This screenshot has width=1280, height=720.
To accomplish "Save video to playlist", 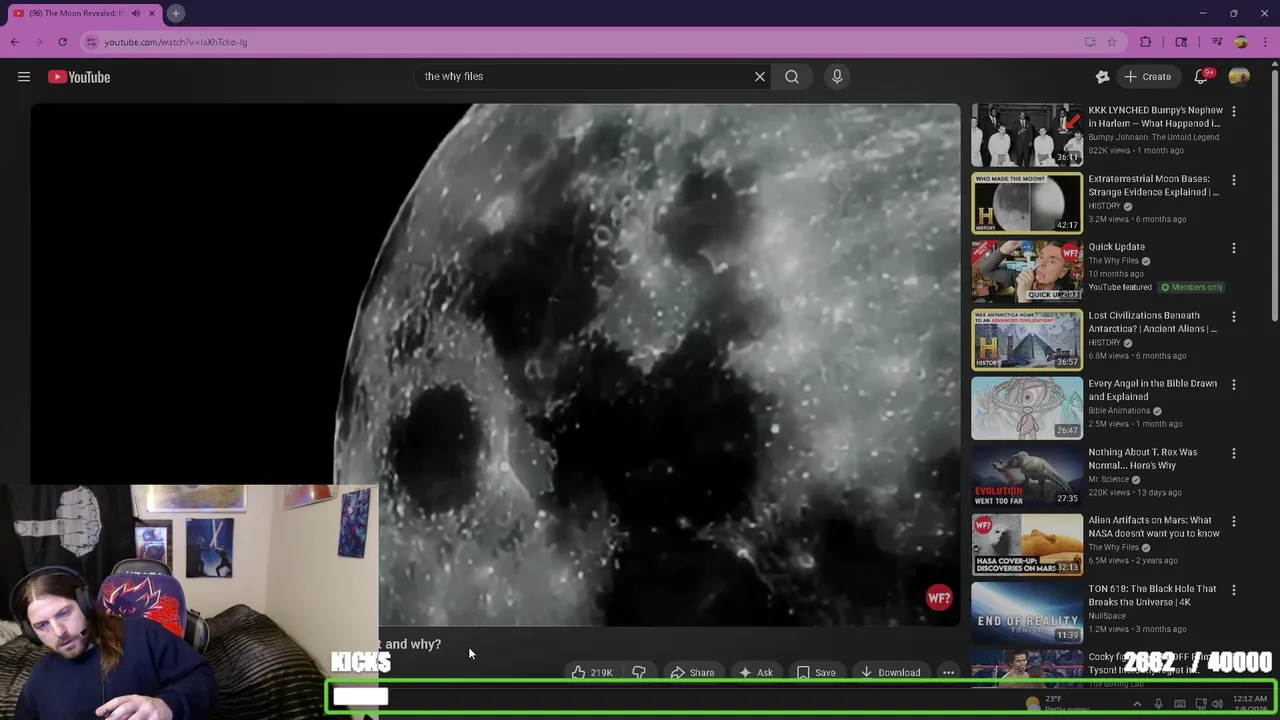I will pyautogui.click(x=816, y=673).
